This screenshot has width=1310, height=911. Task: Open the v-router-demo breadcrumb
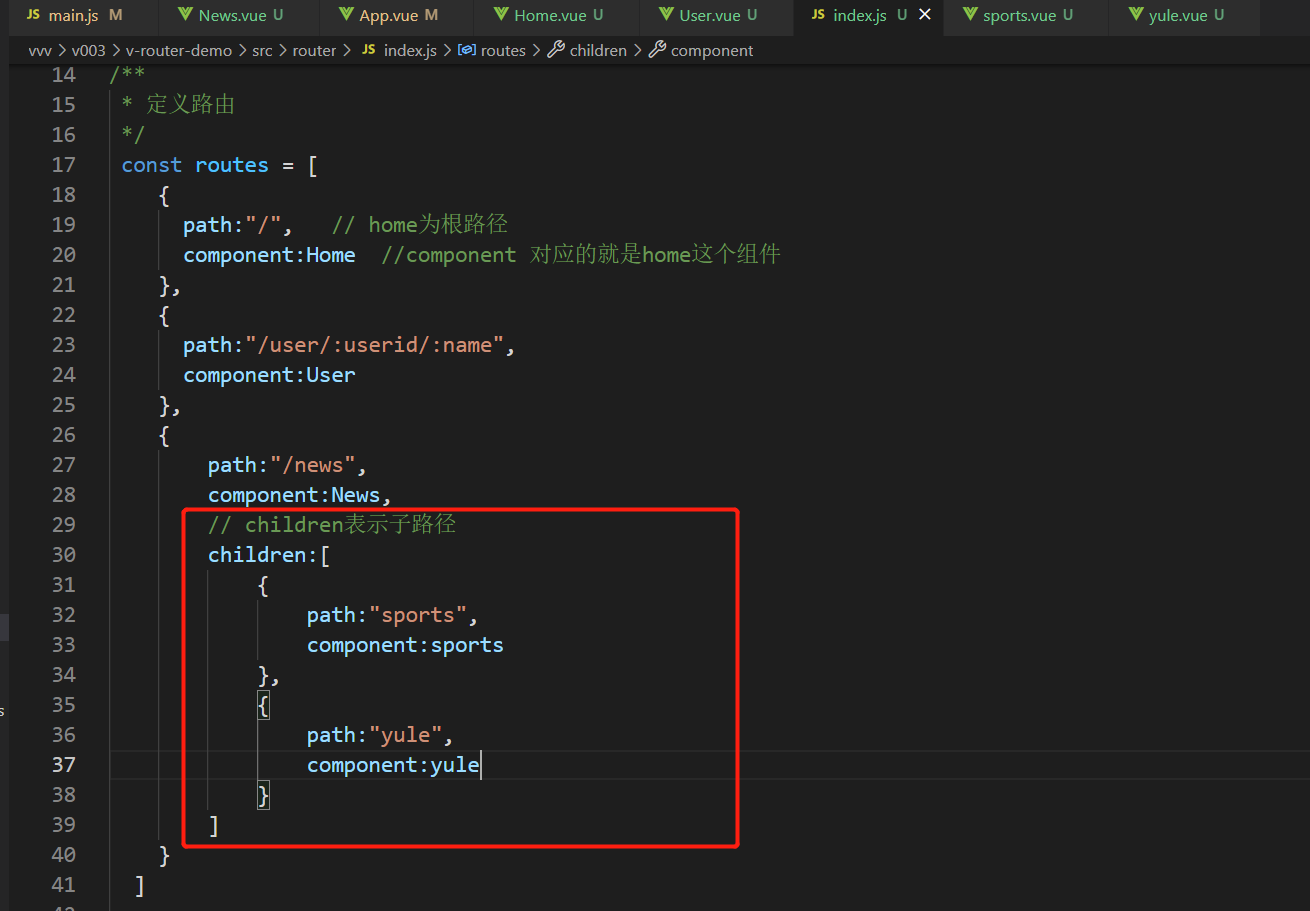click(179, 50)
